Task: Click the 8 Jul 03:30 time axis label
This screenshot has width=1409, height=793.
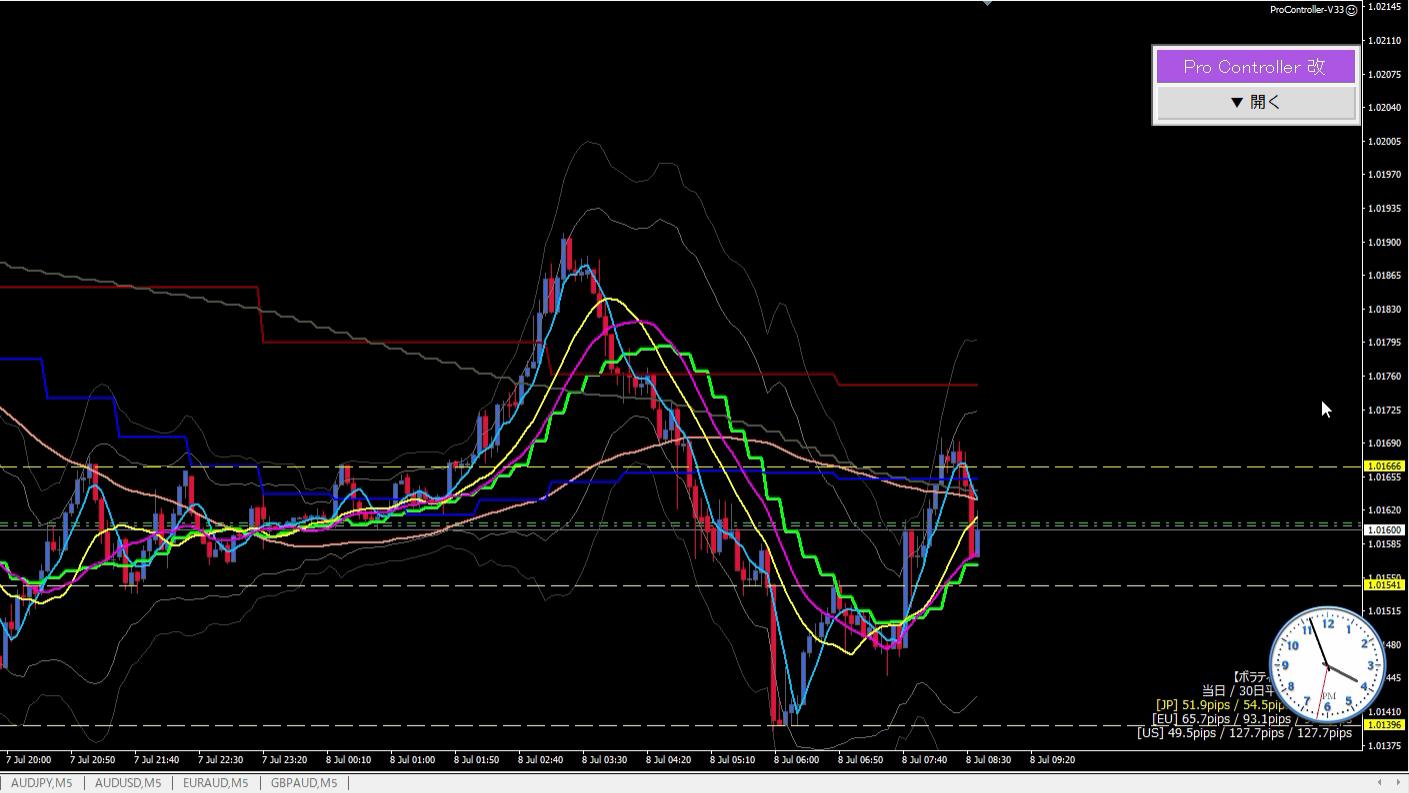Action: [604, 760]
